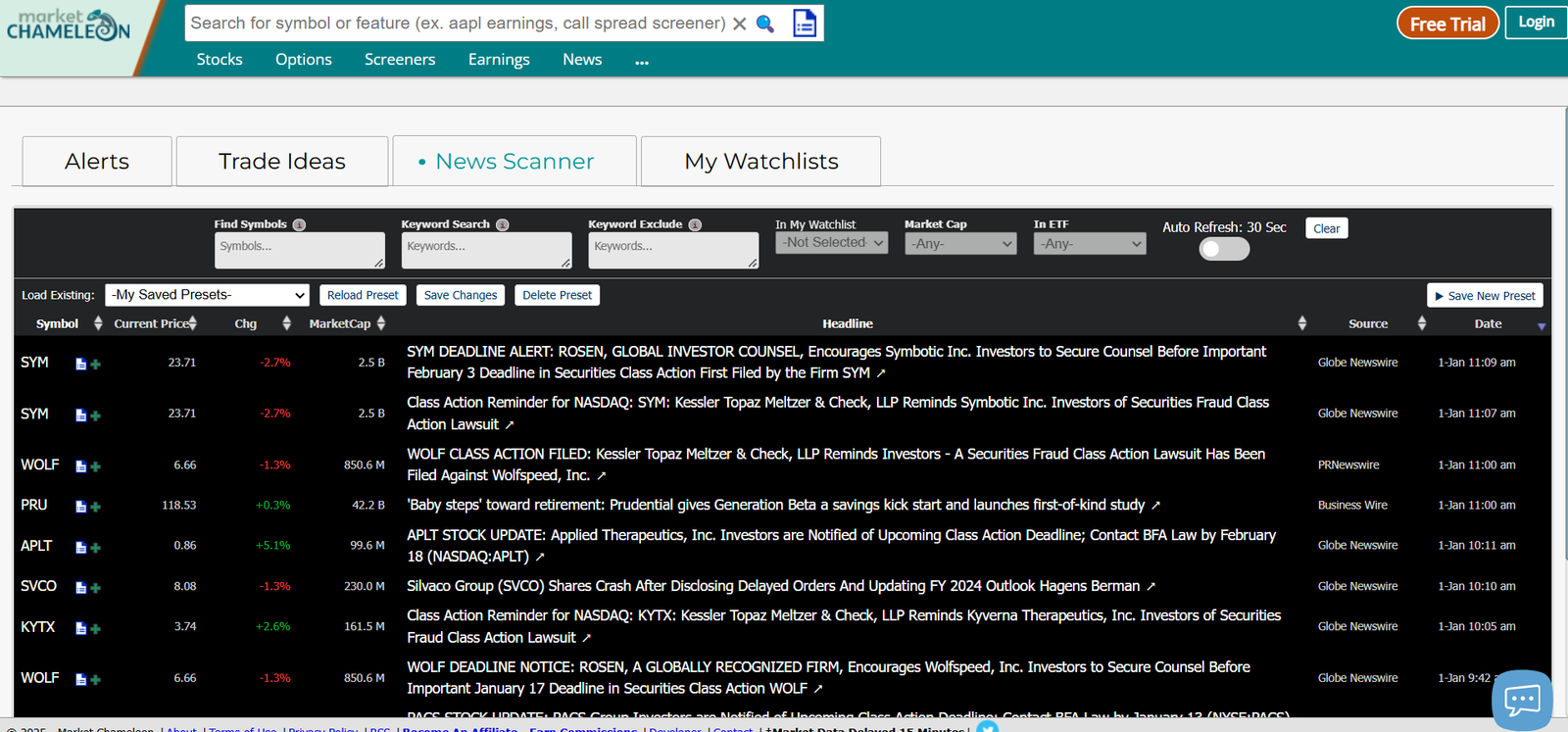Click into the Find Symbols text area
This screenshot has width=1568, height=732.
[x=300, y=250]
